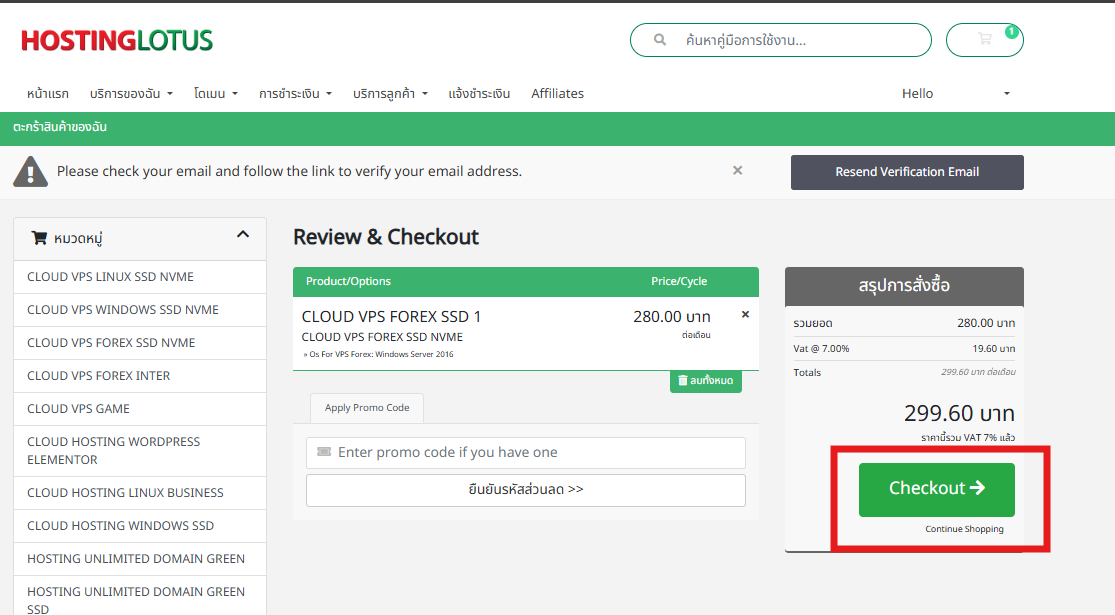Image resolution: width=1115 pixels, height=615 pixels.
Task: Open CLOUD HOSTING WINDOWS SSD category
Action: click(140, 525)
